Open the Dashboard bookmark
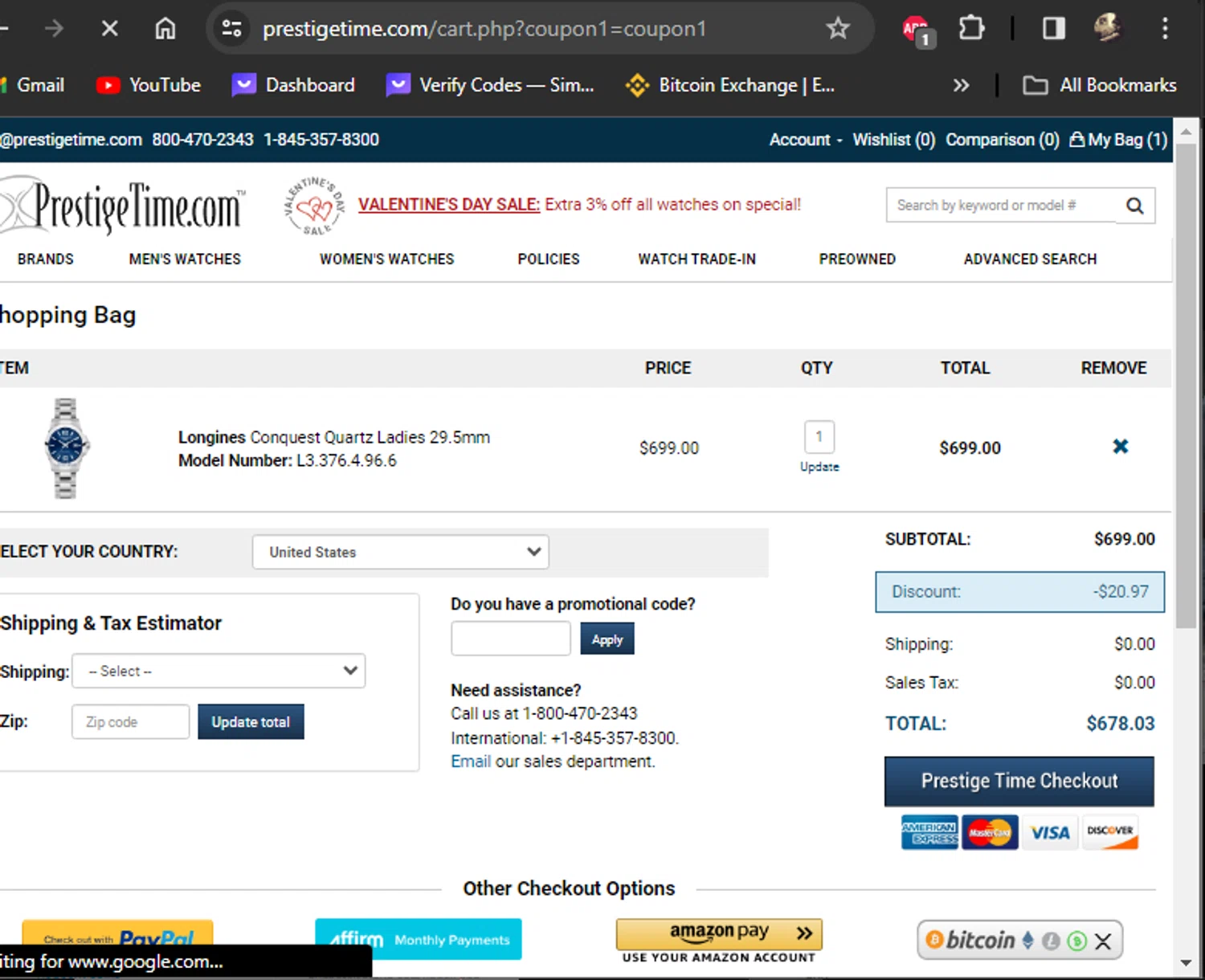This screenshot has height=980, width=1205. click(x=293, y=85)
